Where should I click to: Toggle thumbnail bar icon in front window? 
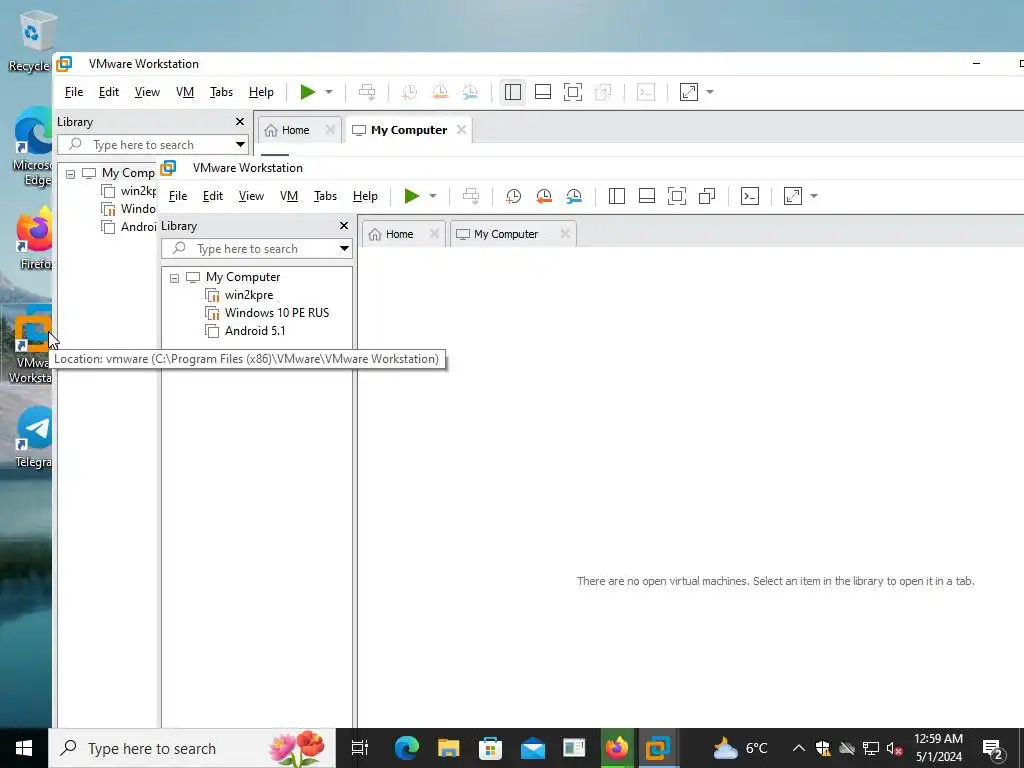(647, 196)
